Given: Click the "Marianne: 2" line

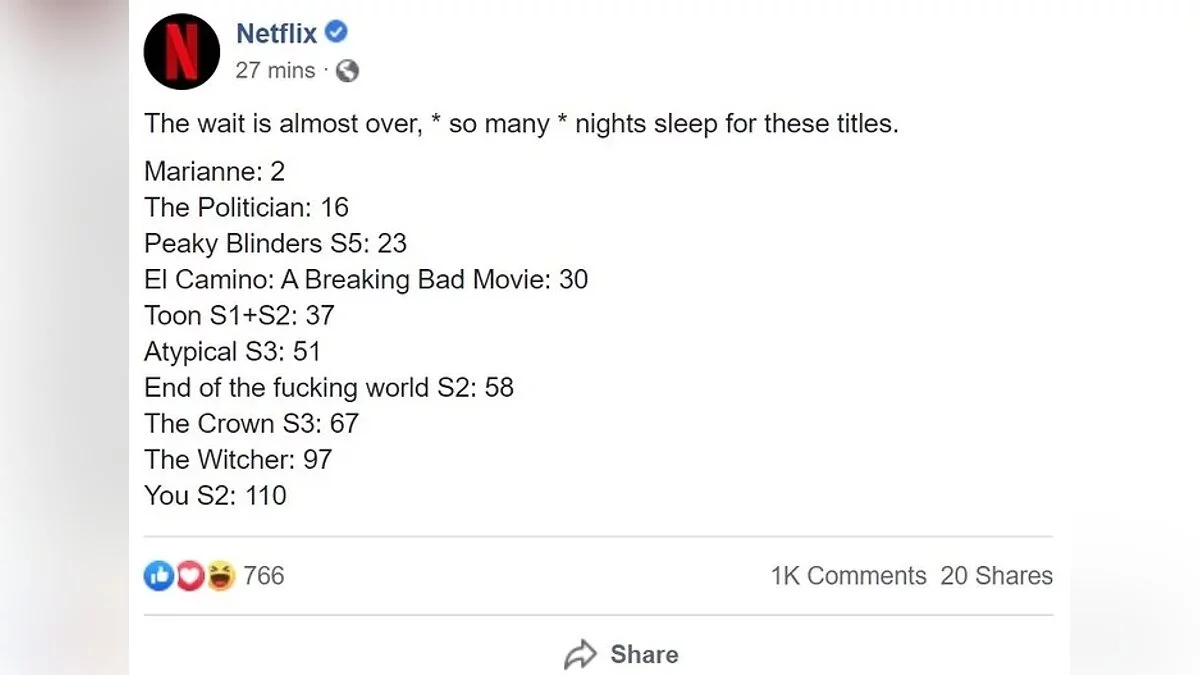Looking at the screenshot, I should pyautogui.click(x=214, y=172).
